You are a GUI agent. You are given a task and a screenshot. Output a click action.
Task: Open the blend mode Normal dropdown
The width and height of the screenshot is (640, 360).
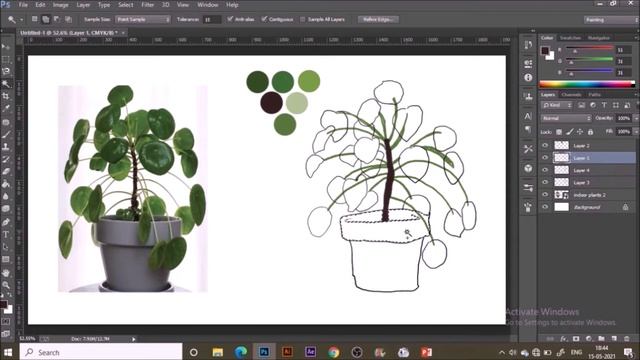coord(566,118)
